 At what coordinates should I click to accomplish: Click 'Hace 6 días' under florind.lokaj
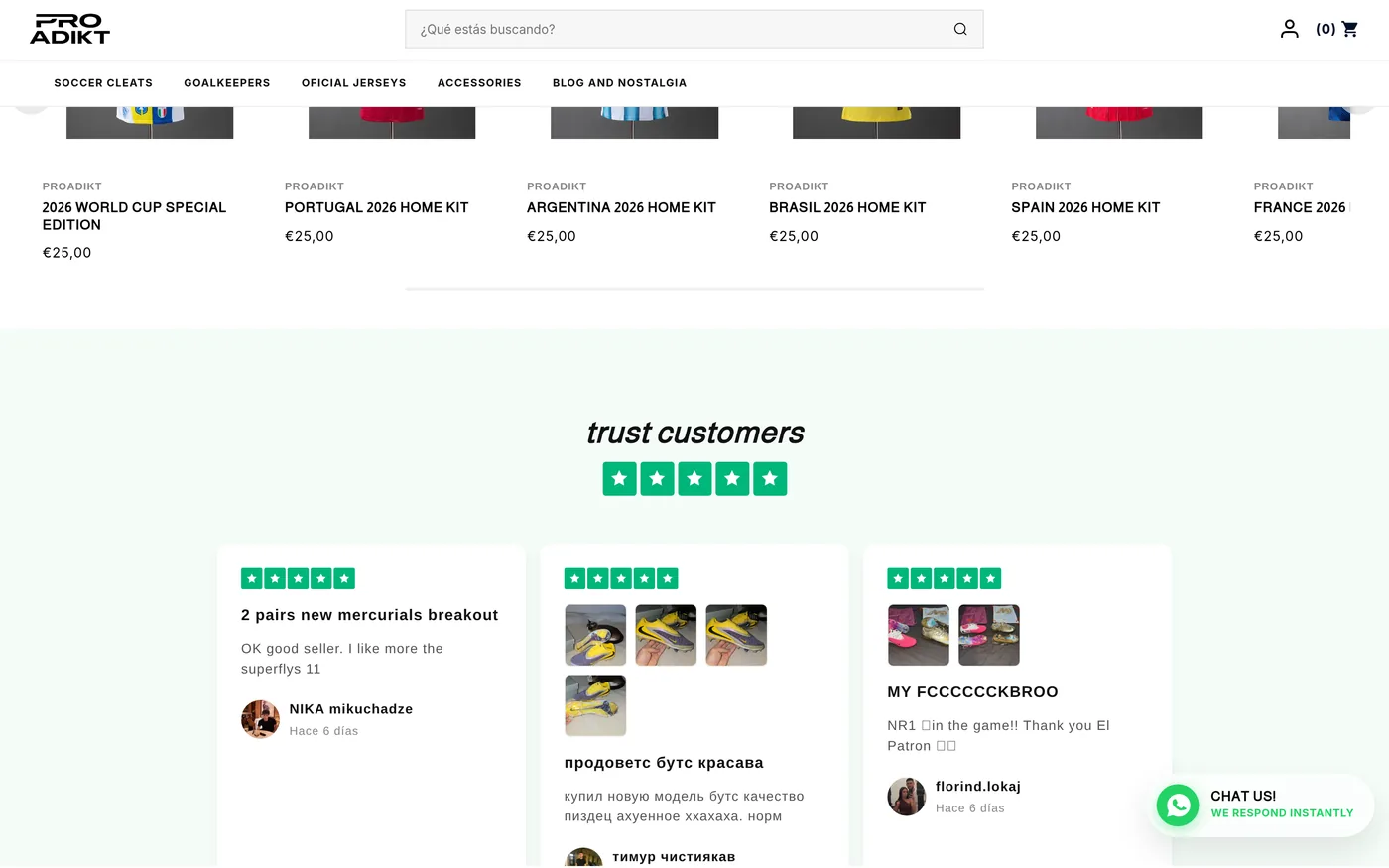point(969,808)
